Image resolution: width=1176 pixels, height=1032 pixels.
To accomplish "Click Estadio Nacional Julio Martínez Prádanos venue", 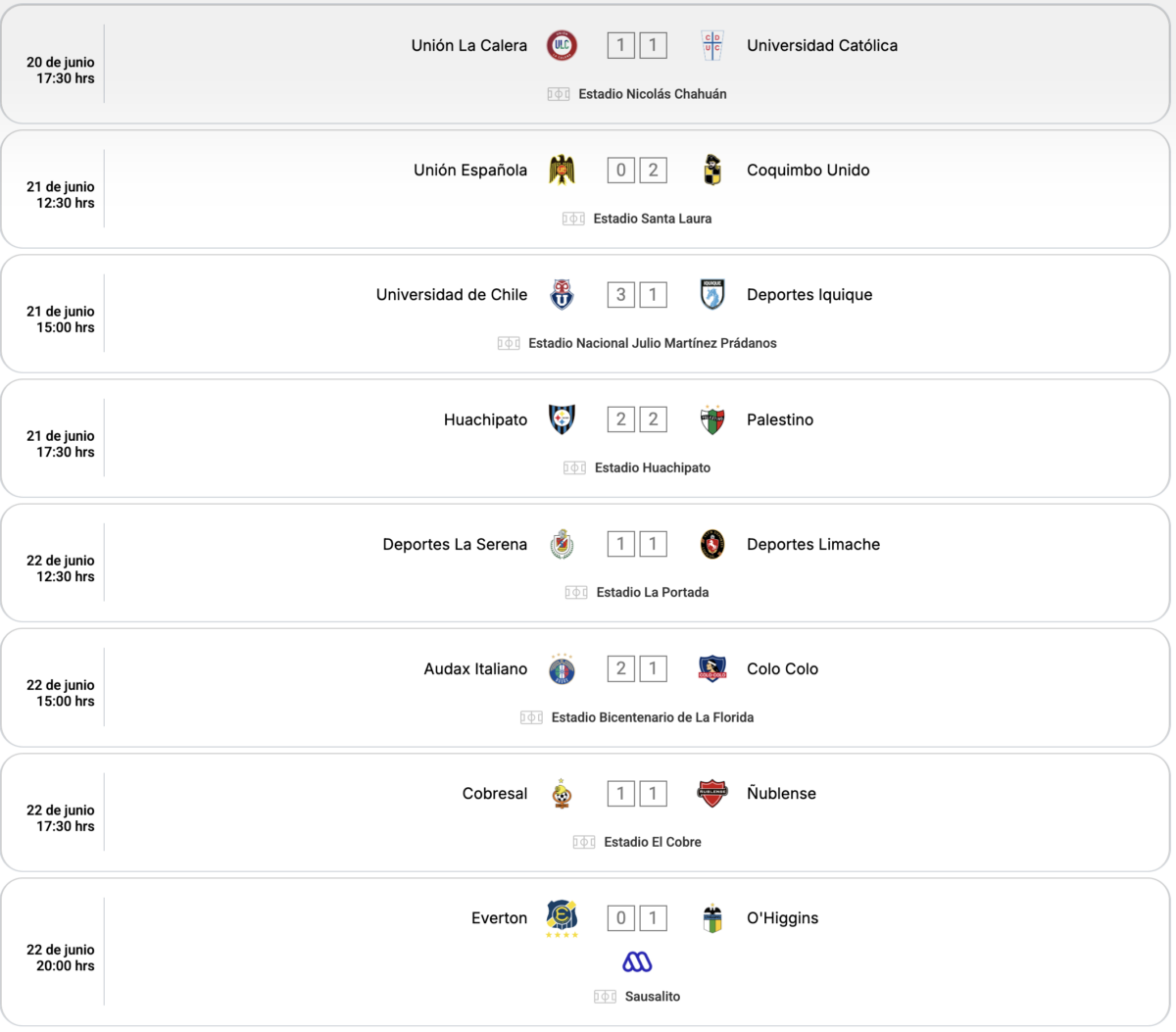I will tap(653, 343).
